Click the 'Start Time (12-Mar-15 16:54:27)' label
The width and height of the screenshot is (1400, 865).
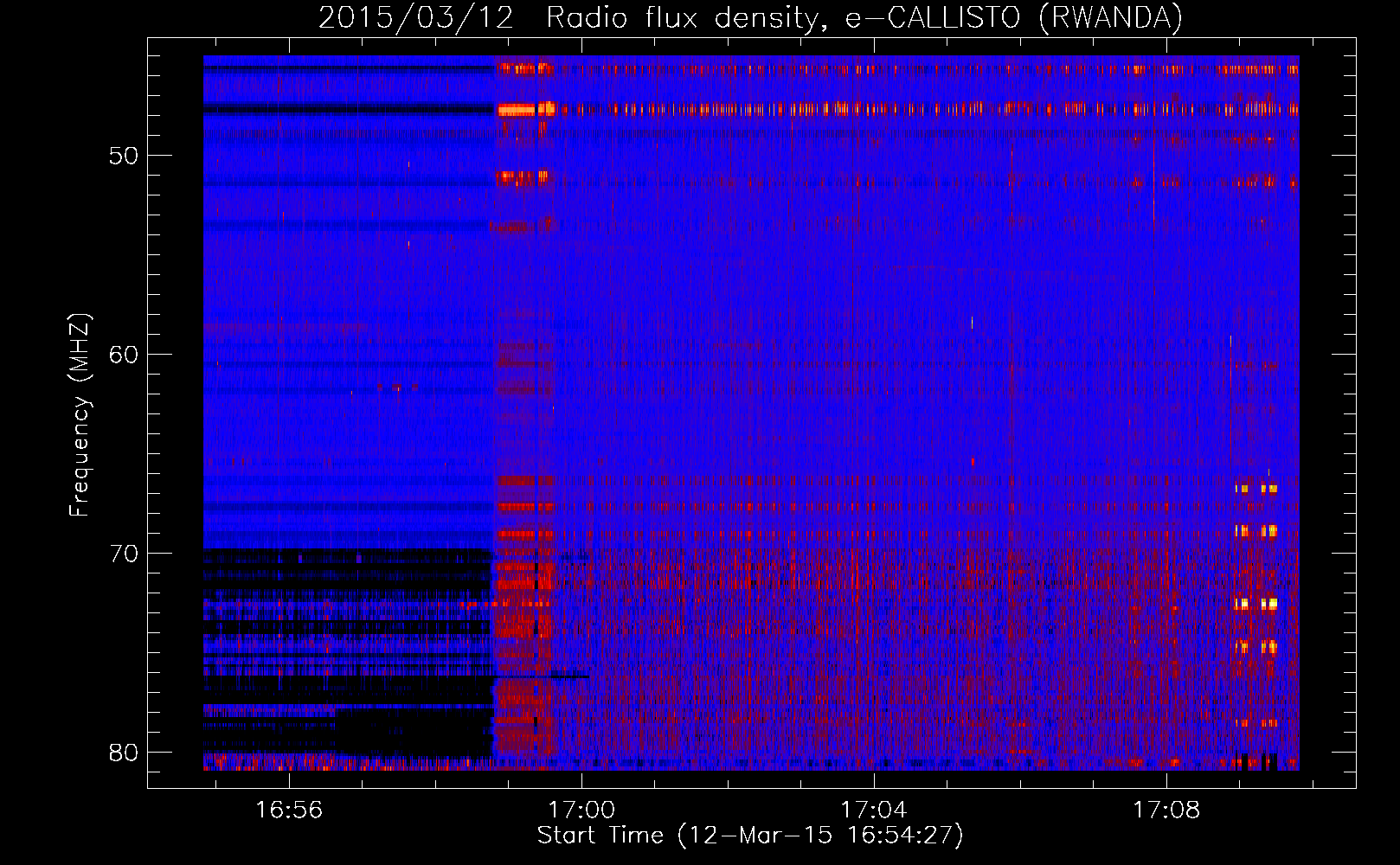[750, 836]
